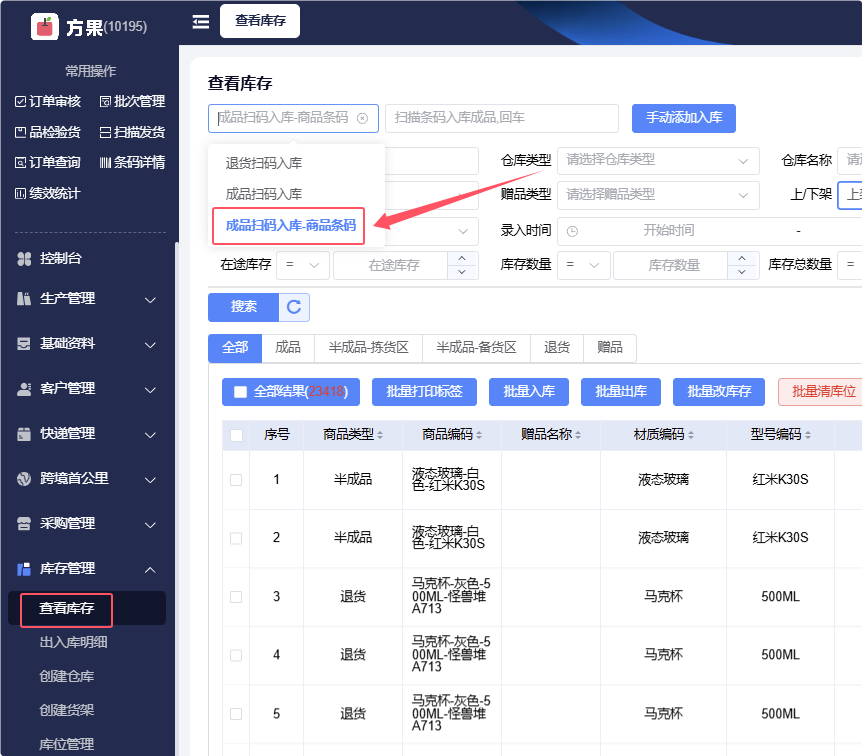The width and height of the screenshot is (862, 756).
Task: Open 绩效统计 shortcut
Action: click(48, 193)
